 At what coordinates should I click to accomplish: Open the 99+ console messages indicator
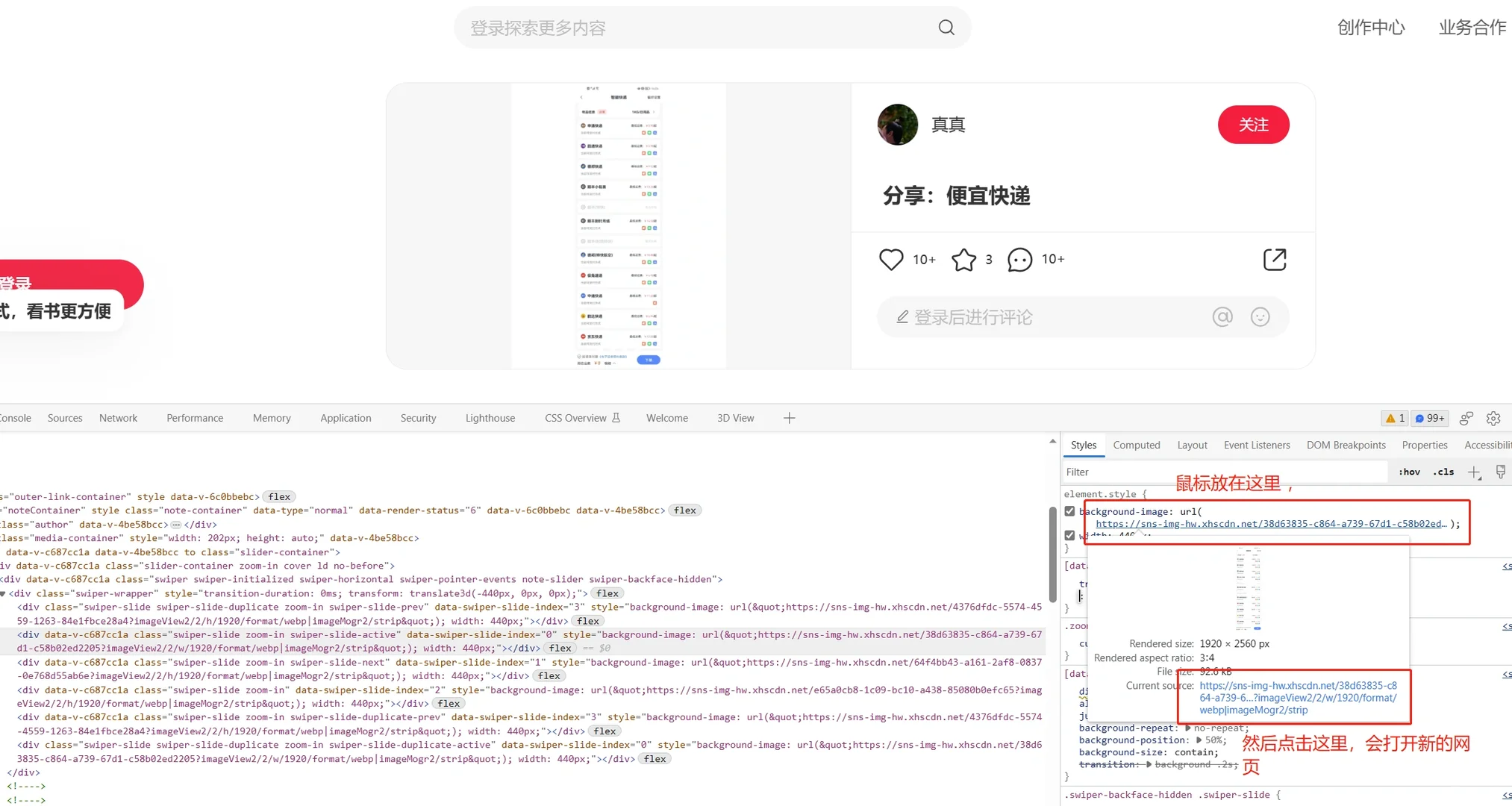[x=1429, y=418]
